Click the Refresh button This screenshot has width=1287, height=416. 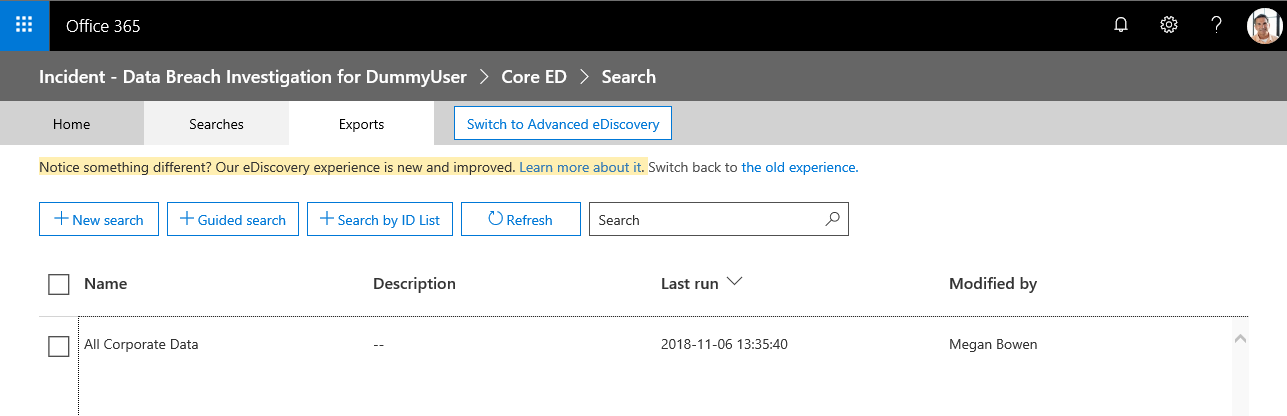point(521,220)
